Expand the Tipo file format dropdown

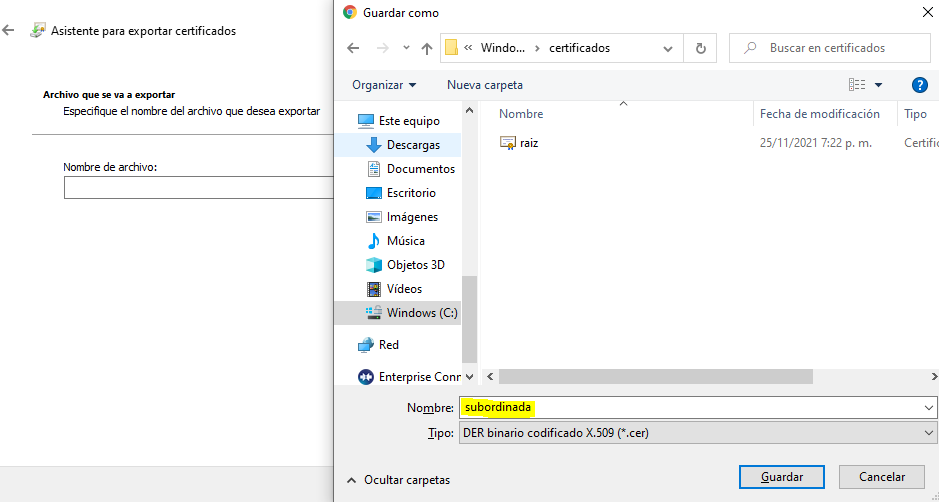(x=929, y=434)
